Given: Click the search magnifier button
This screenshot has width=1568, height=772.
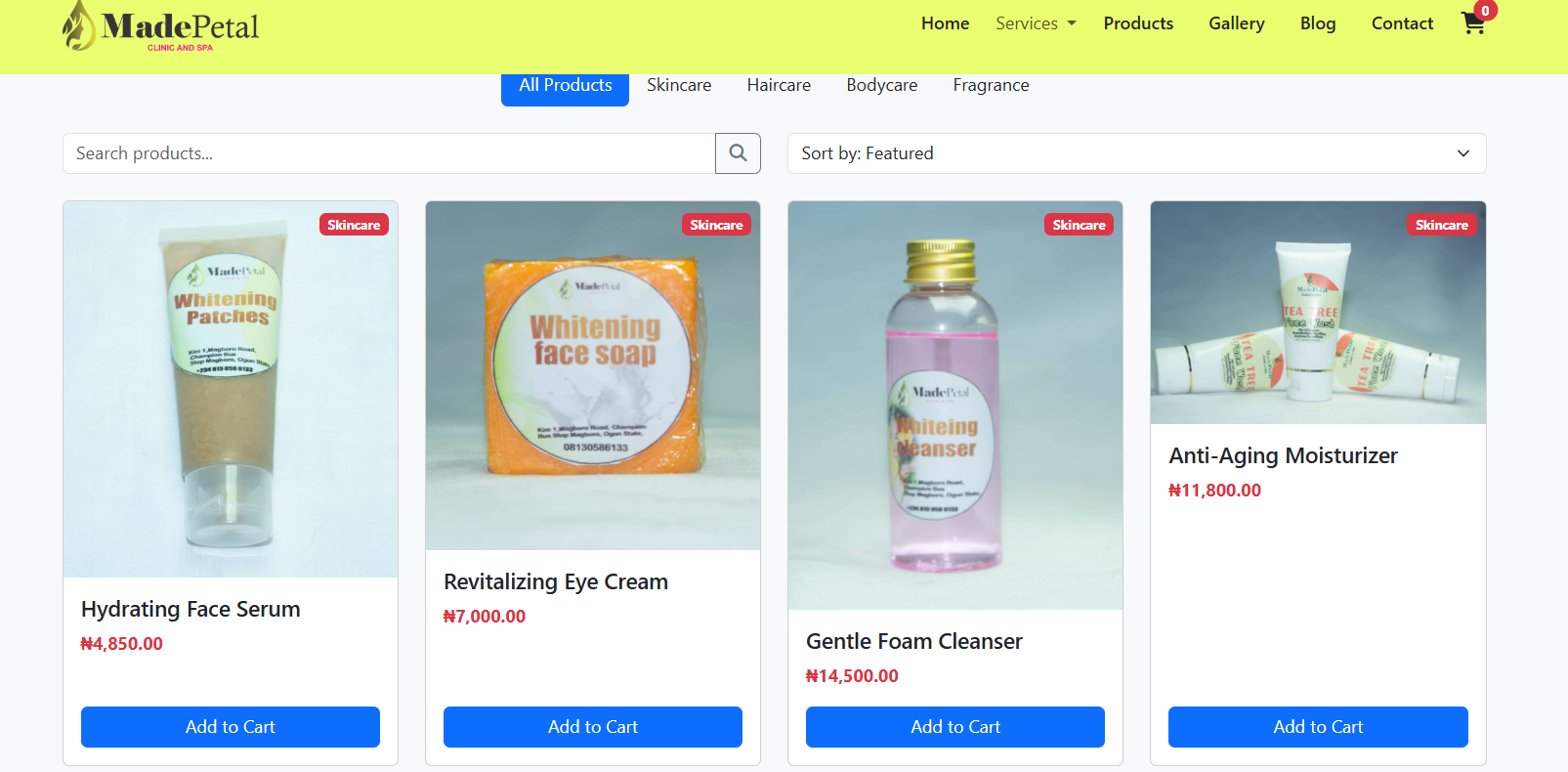Looking at the screenshot, I should click(x=738, y=153).
